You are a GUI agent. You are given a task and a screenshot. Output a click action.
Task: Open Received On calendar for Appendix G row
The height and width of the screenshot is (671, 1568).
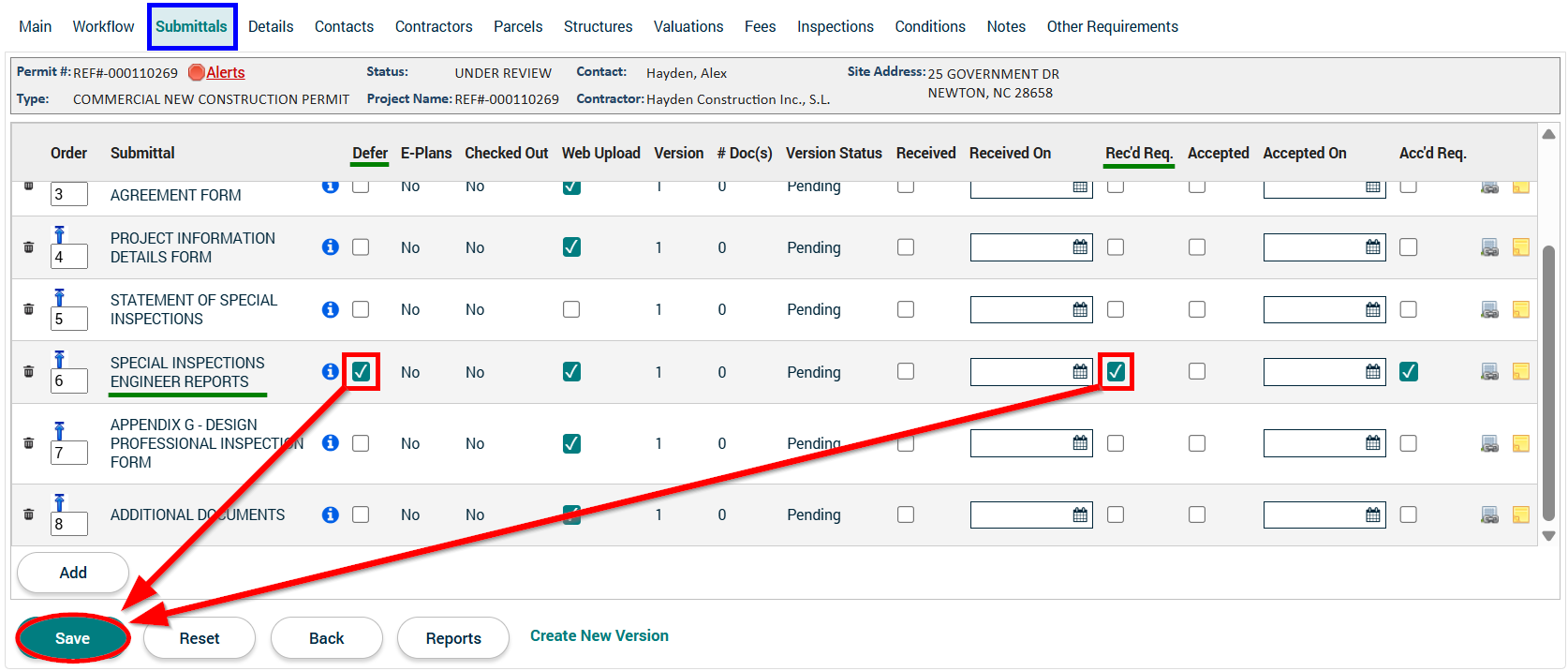pos(1080,443)
